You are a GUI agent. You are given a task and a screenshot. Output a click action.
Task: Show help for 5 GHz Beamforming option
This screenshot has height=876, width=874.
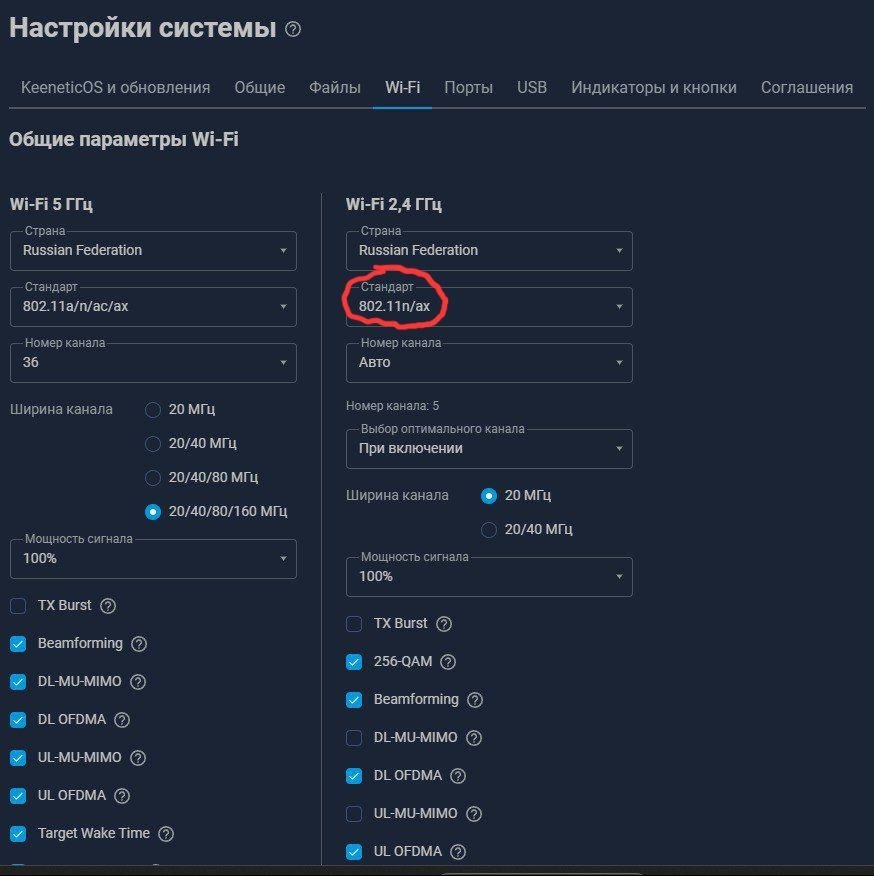(x=139, y=644)
